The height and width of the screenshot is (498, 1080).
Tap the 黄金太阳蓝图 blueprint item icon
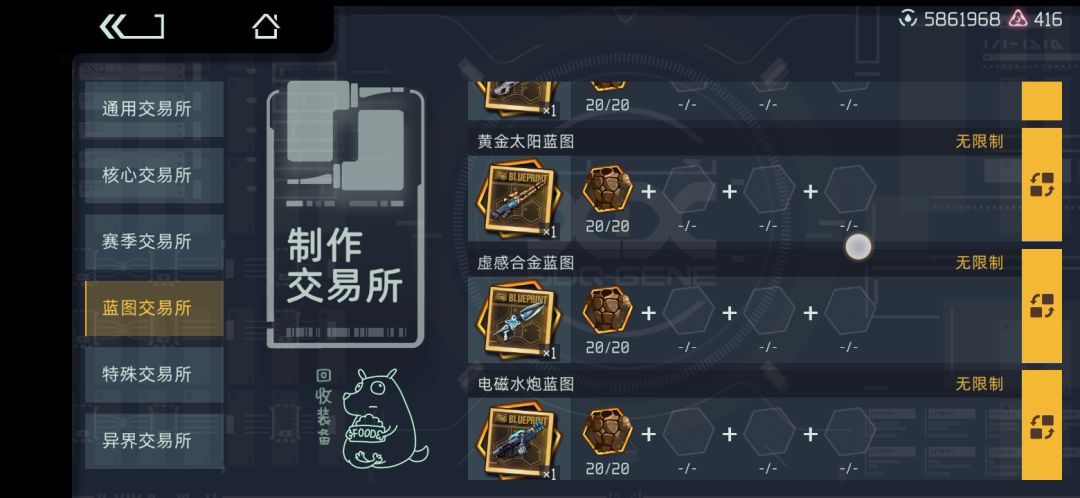click(519, 198)
